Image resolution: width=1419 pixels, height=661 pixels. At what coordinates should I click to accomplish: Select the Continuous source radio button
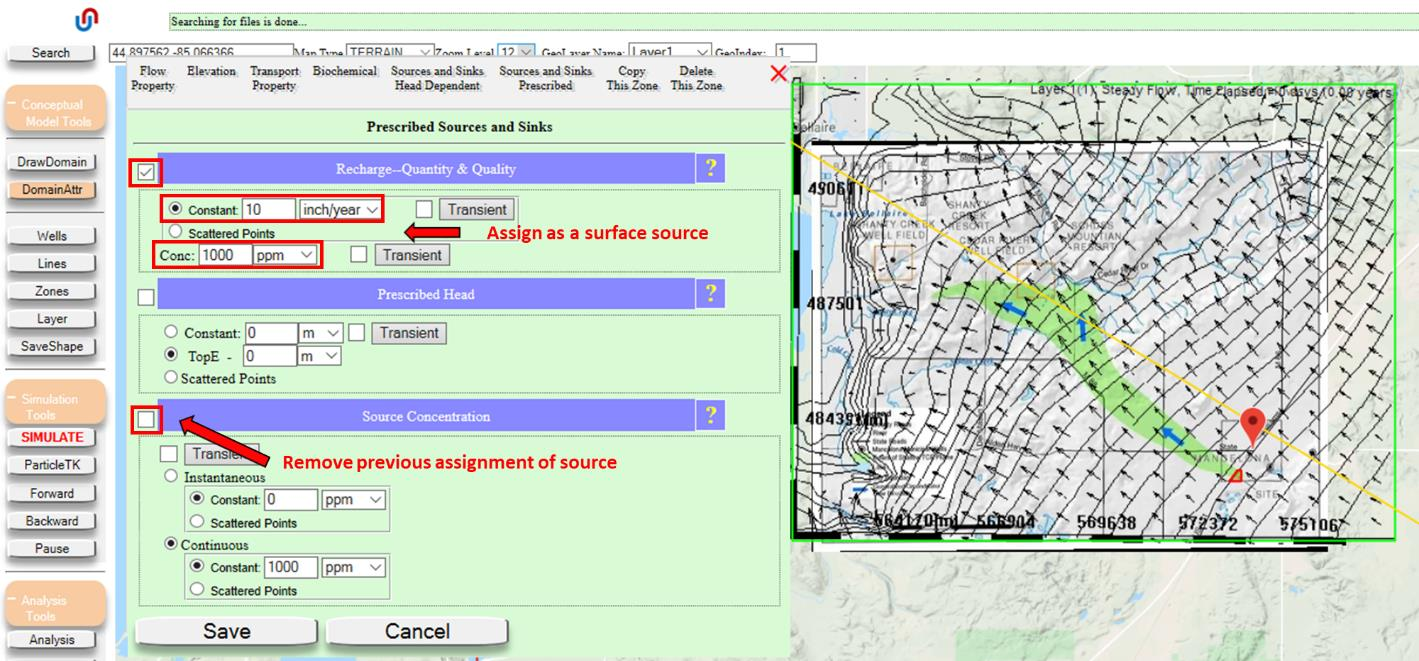(x=171, y=545)
